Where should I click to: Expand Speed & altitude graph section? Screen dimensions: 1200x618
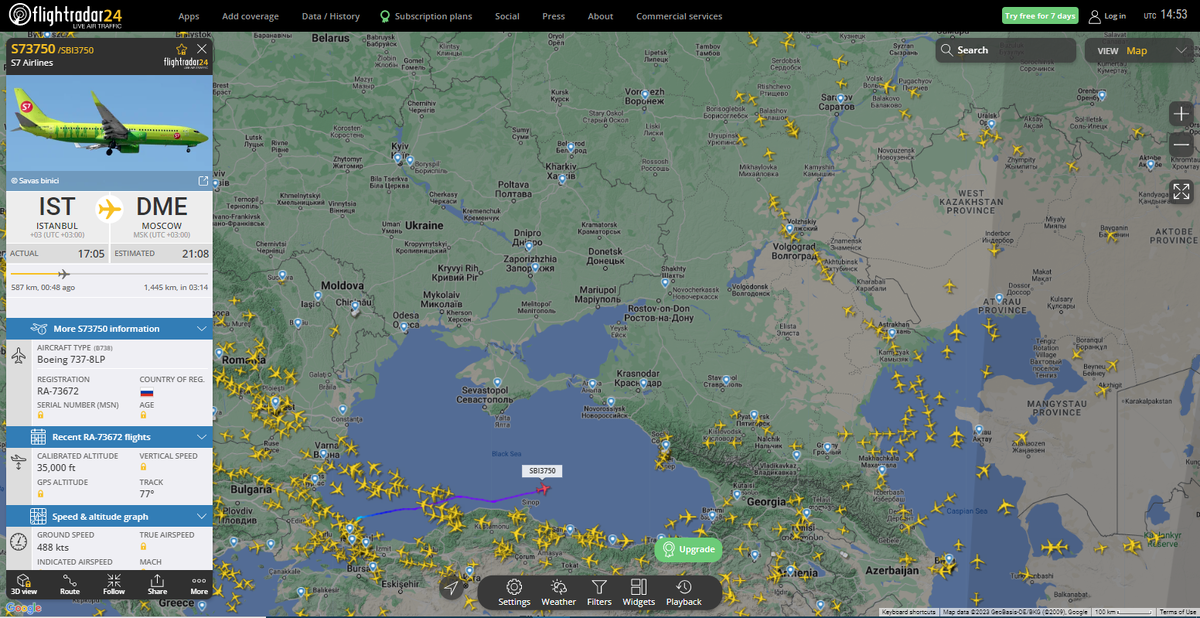[109, 516]
